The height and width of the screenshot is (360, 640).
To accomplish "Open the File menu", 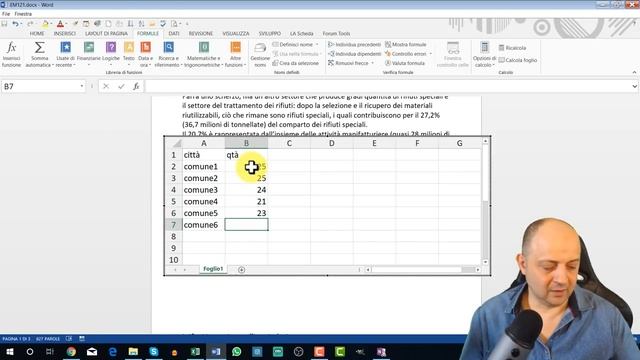I will coord(6,14).
